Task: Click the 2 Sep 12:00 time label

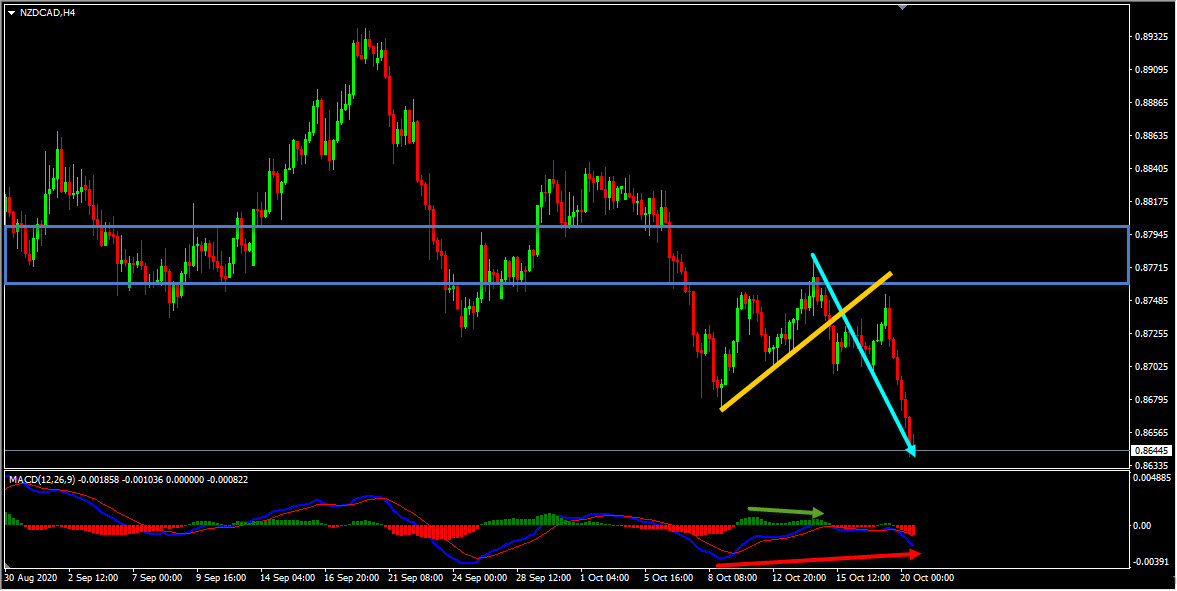Action: pyautogui.click(x=93, y=579)
